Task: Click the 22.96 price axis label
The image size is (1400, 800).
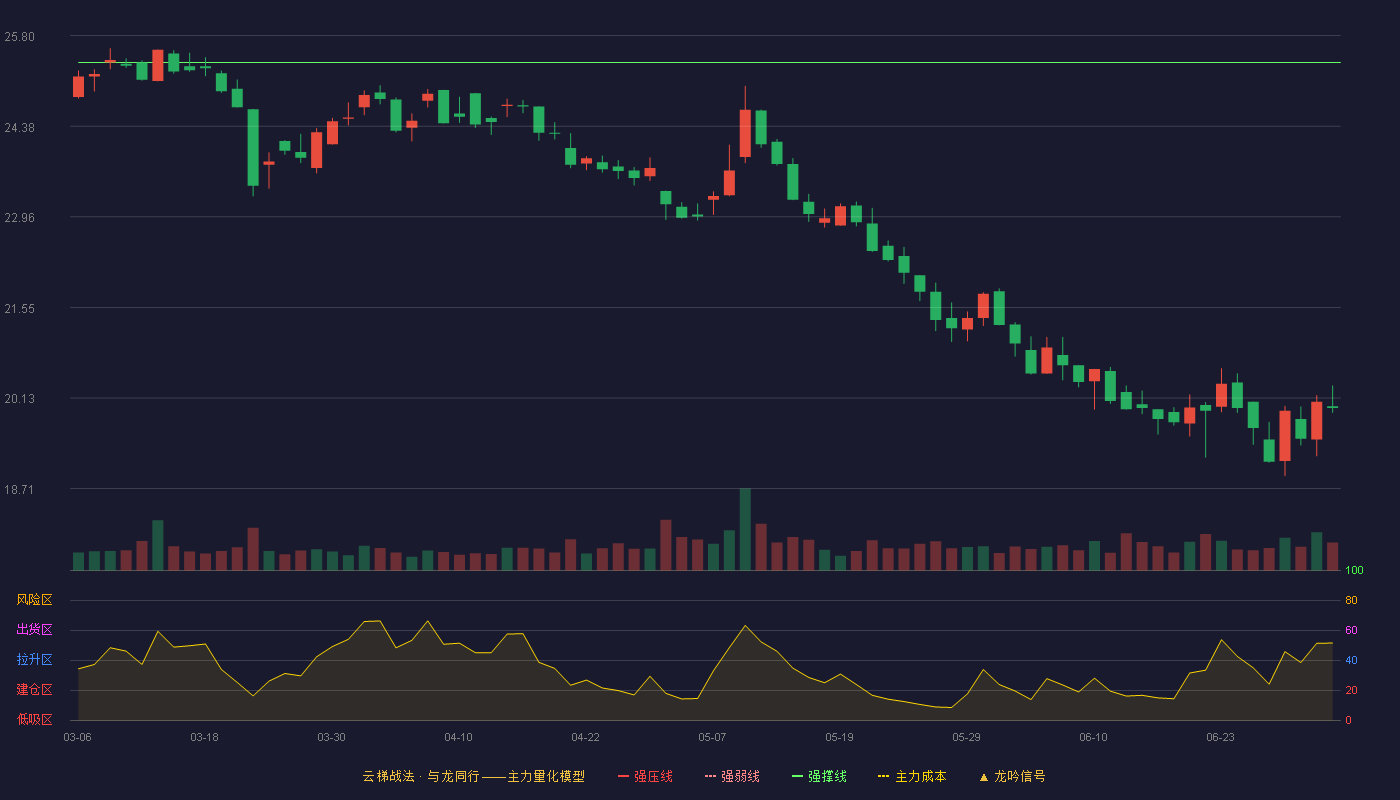Action: click(x=19, y=218)
